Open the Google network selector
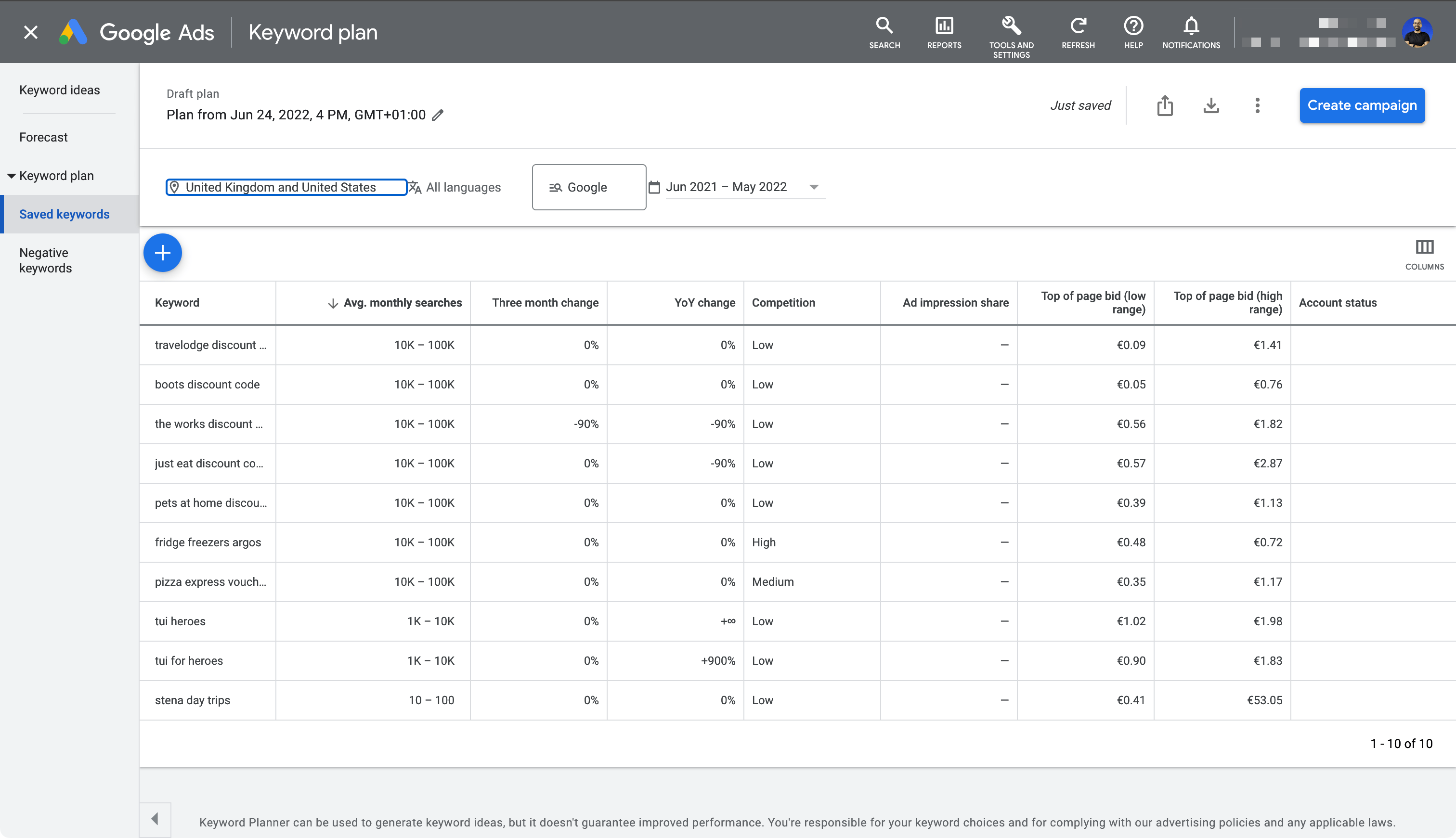 pos(588,186)
